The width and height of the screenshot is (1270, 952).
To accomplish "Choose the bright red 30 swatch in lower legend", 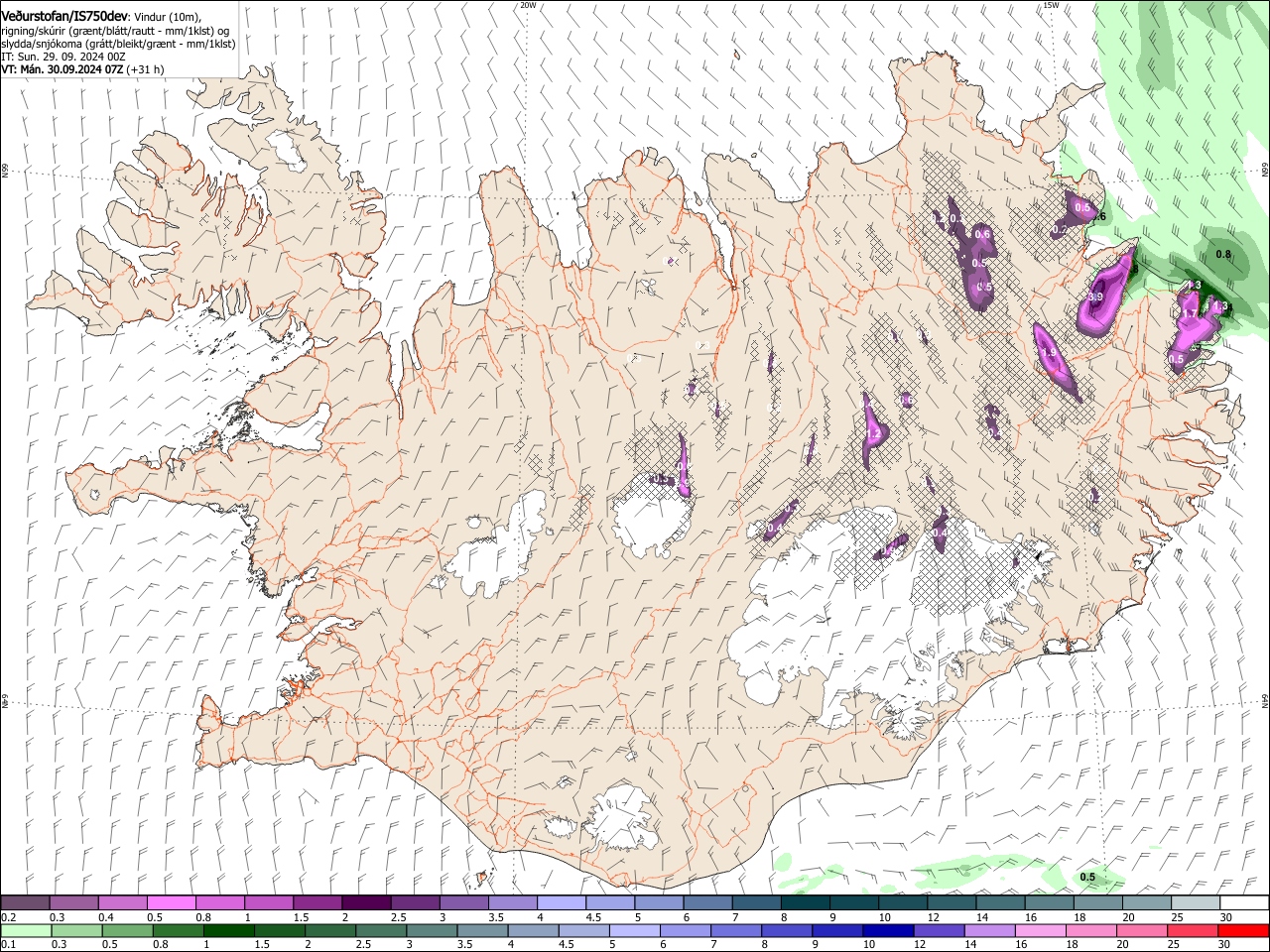I will point(1243,930).
